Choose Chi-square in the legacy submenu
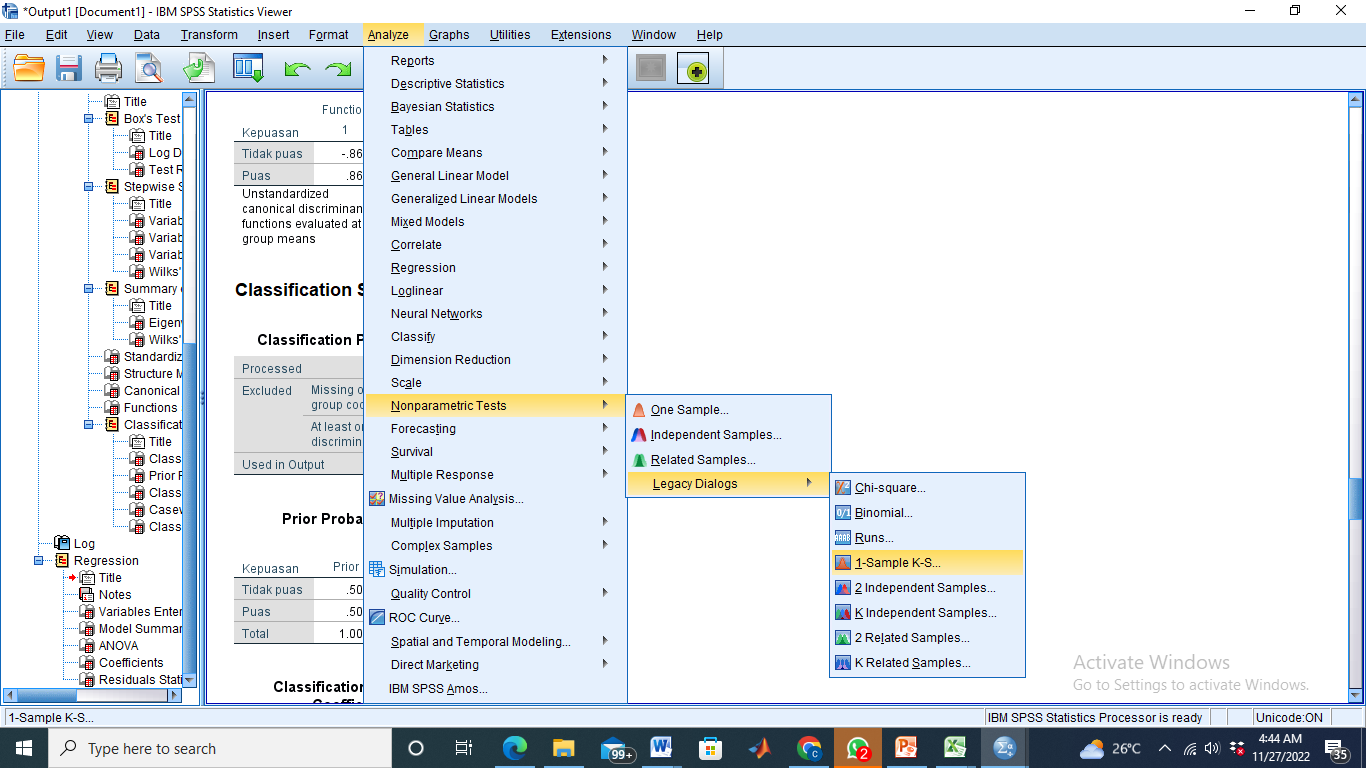The width and height of the screenshot is (1366, 768). 889,488
